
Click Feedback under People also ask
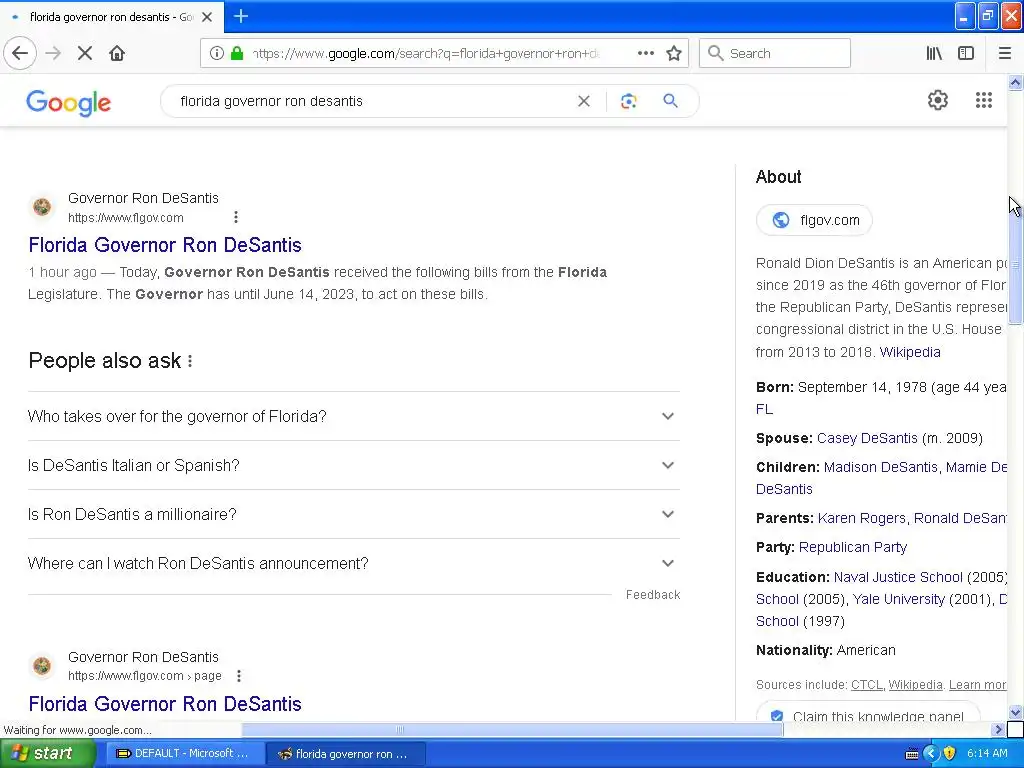coord(652,595)
